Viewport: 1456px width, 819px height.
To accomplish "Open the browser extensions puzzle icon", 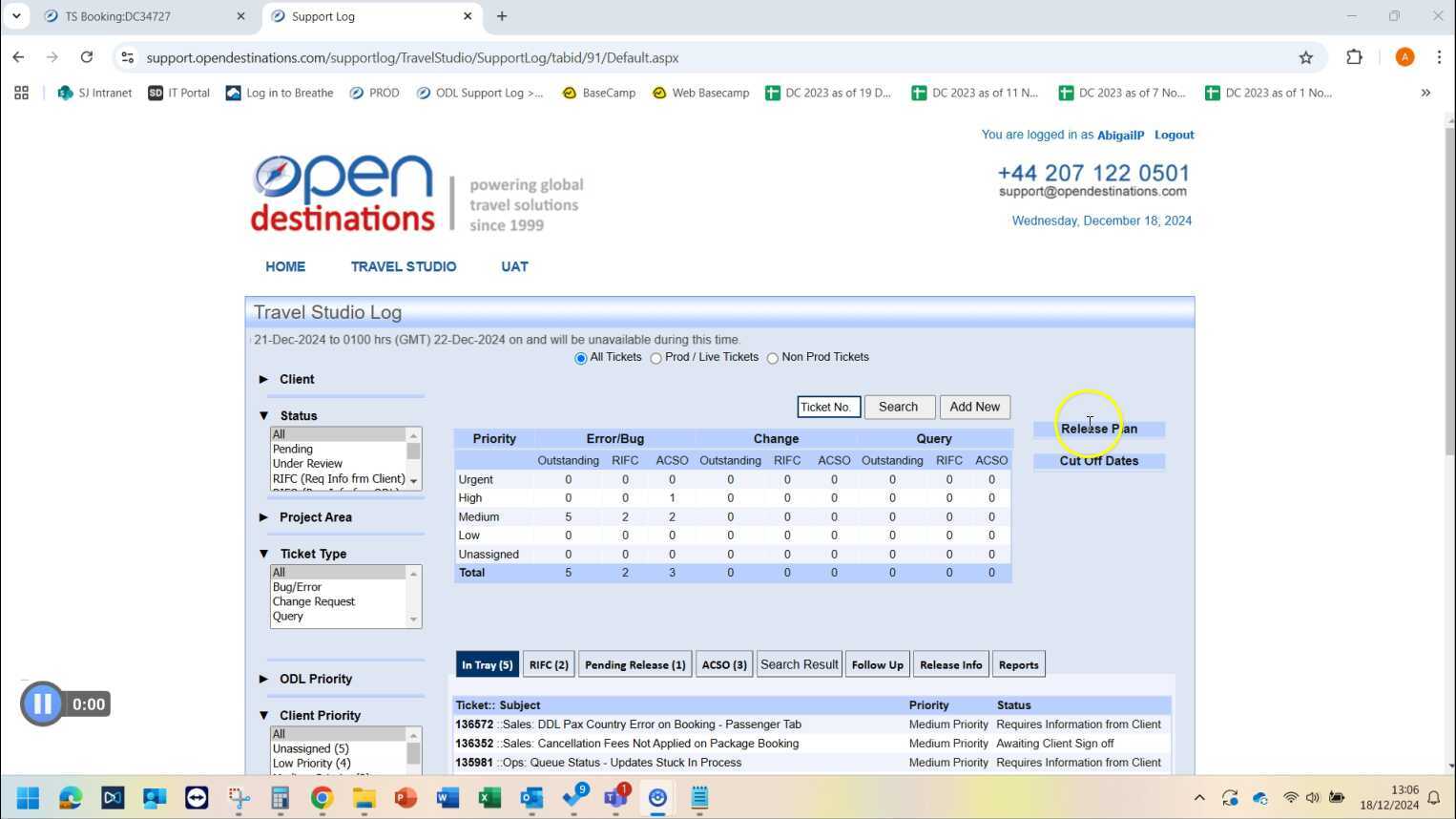I will pos(1354,57).
